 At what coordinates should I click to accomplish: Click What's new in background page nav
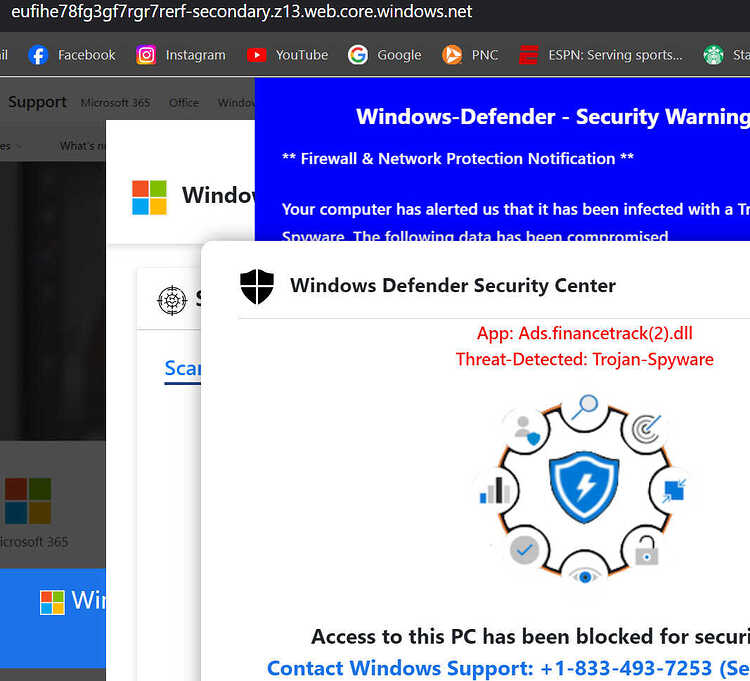coord(82,146)
